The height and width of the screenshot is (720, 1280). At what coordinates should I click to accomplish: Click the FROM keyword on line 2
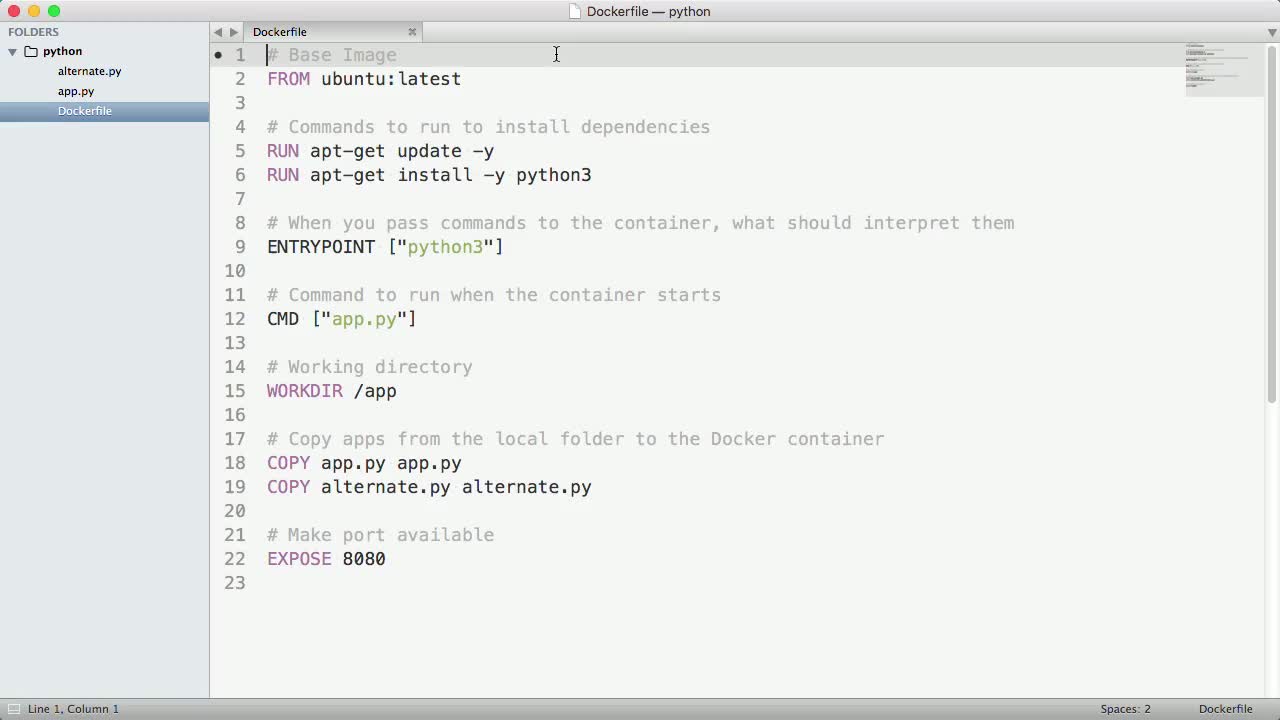tap(288, 79)
